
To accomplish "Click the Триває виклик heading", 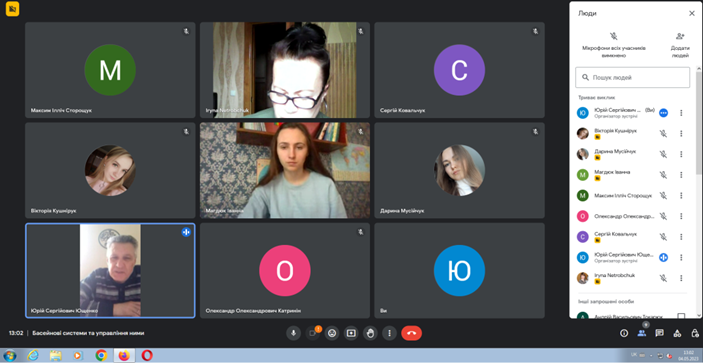I will point(596,97).
